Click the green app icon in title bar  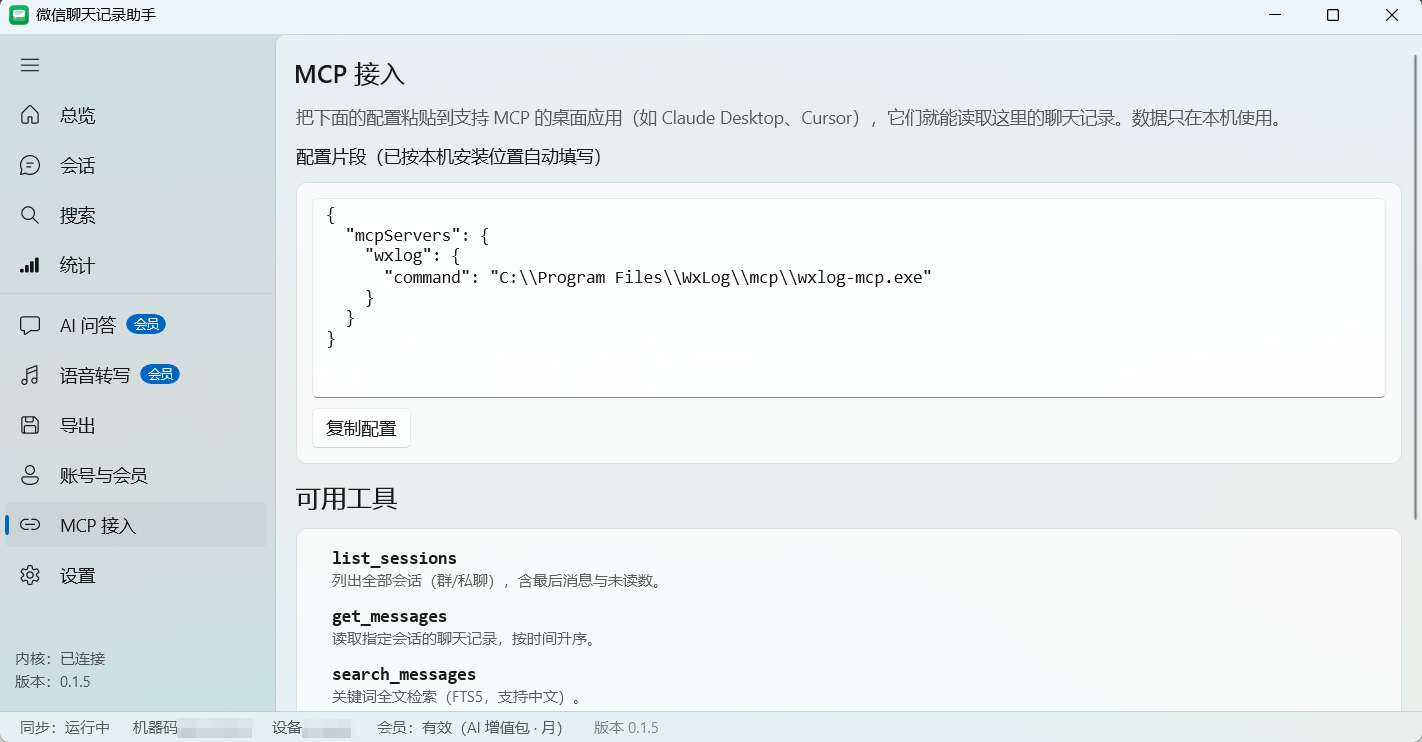[19, 15]
